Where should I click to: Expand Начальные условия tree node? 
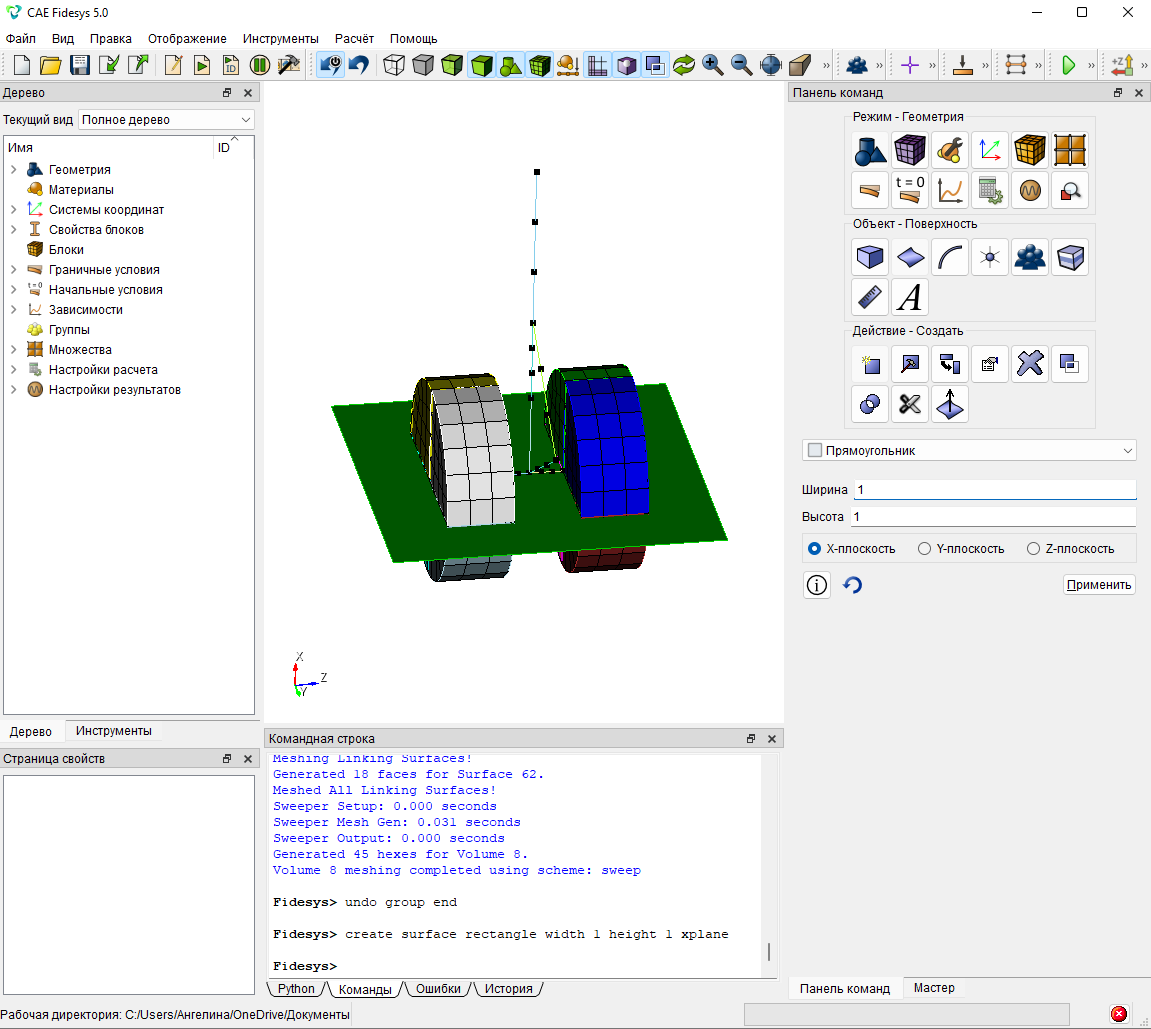click(x=13, y=289)
